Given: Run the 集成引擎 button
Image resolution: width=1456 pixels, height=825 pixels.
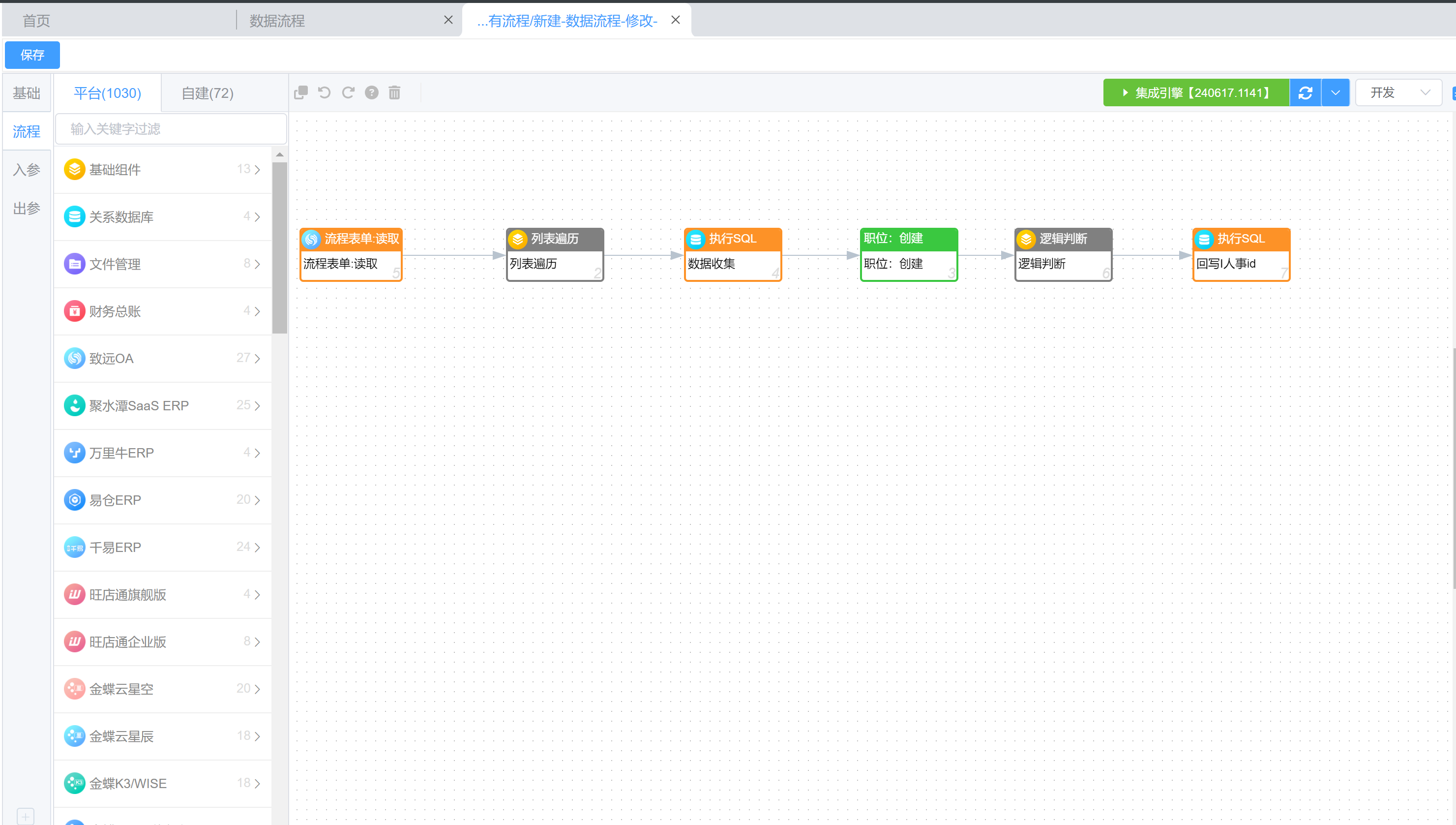Looking at the screenshot, I should tap(1196, 93).
